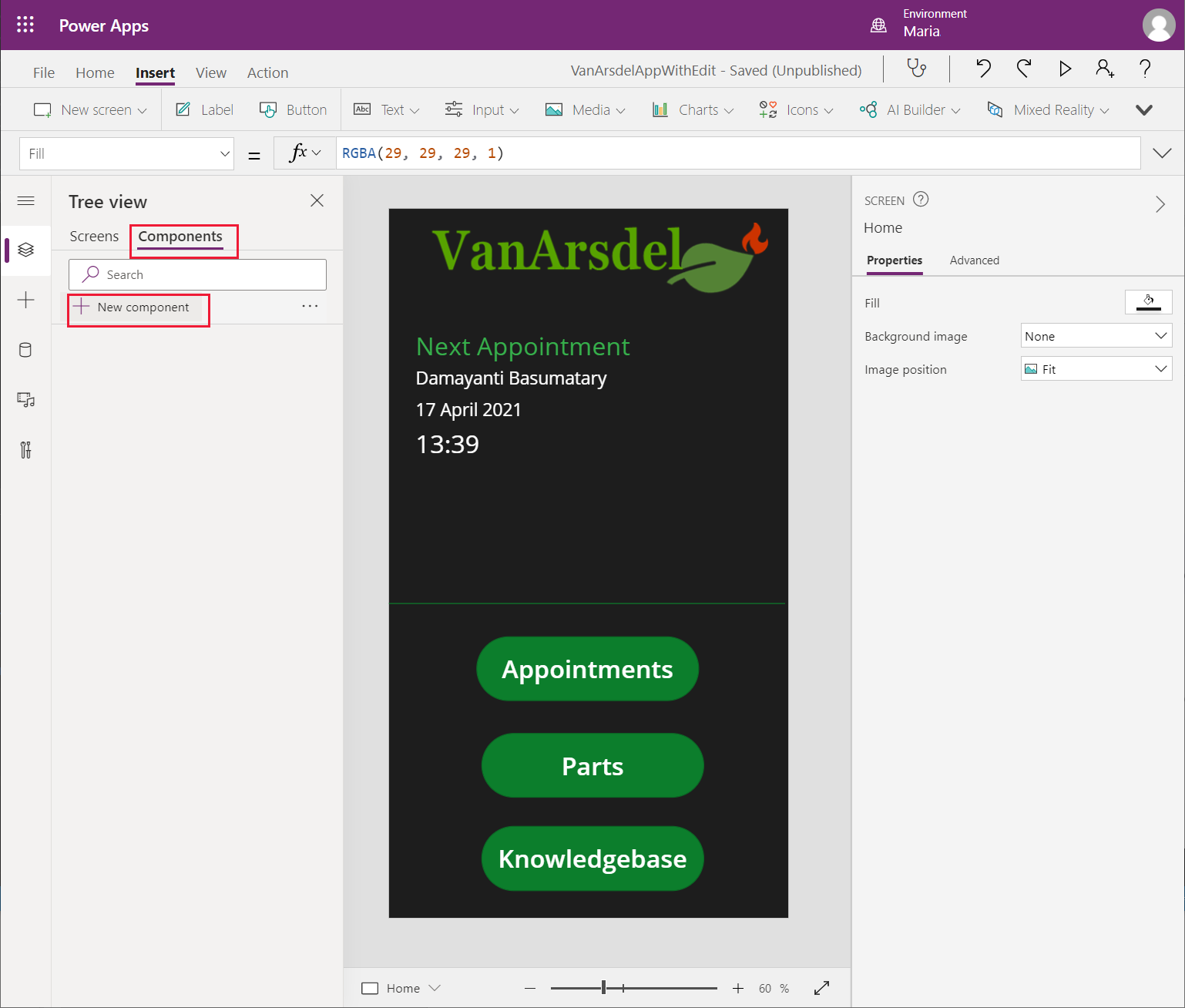
Task: Open Advanced tools icon in sidebar
Action: coord(25,450)
